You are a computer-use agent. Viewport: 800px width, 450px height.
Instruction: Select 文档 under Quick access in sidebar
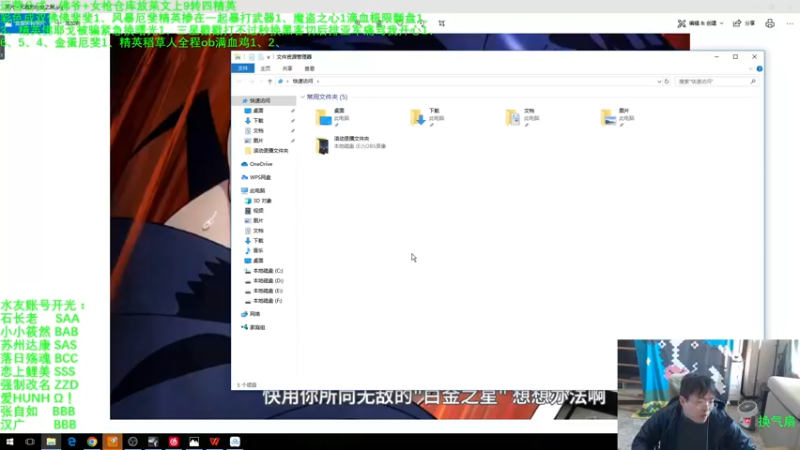coord(258,131)
